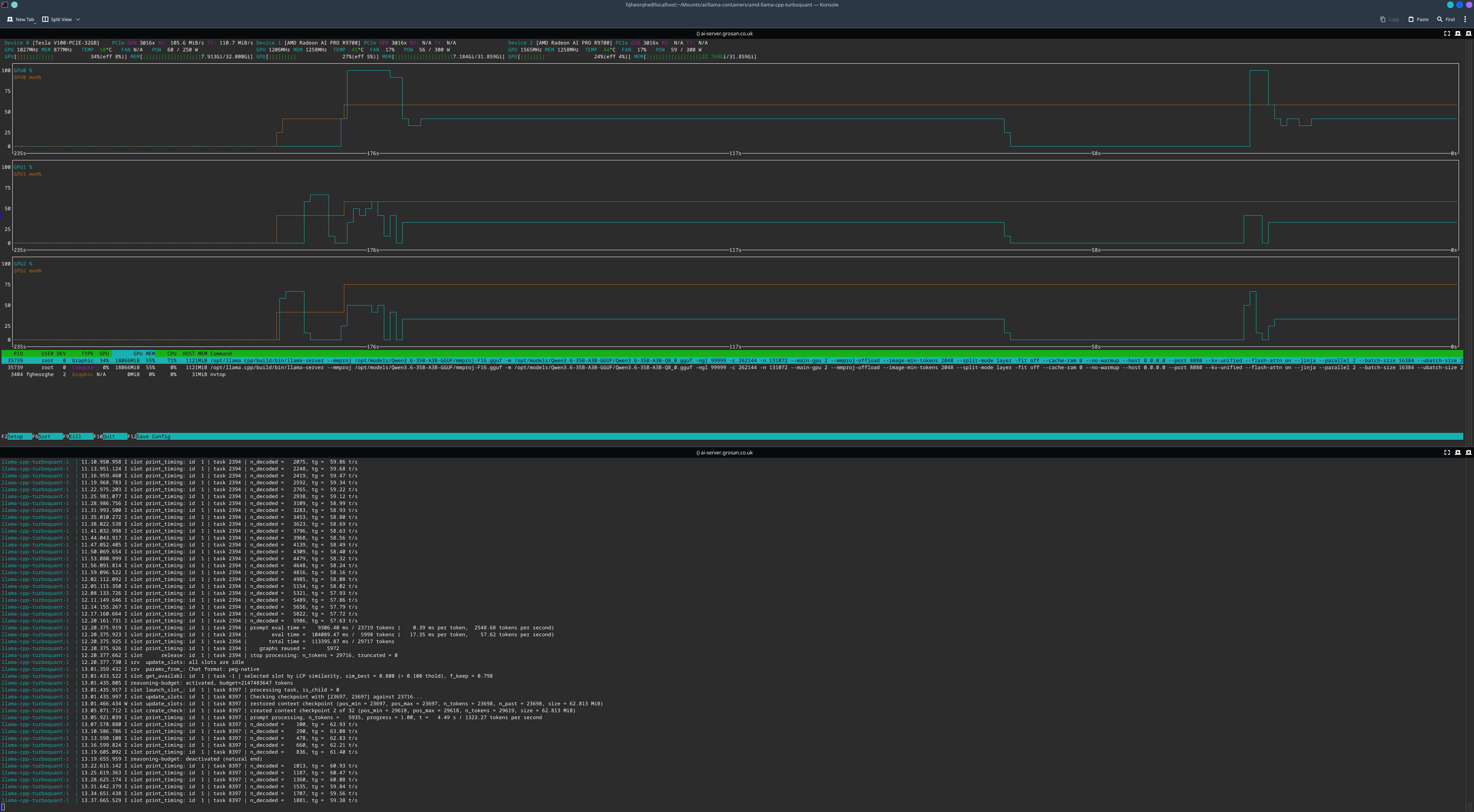Click the window title text in title bar

[x=732, y=5]
